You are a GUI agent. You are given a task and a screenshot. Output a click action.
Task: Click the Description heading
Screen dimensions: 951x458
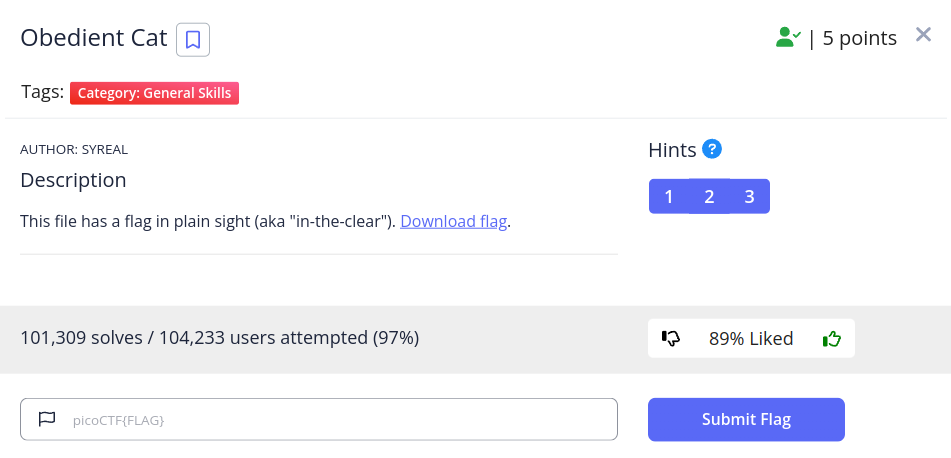coord(73,180)
